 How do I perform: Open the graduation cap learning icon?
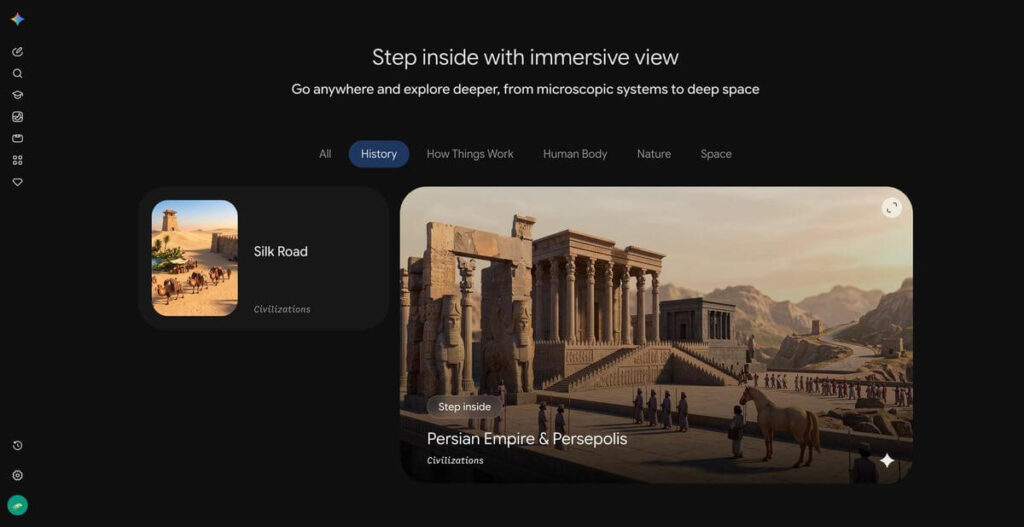click(x=18, y=95)
